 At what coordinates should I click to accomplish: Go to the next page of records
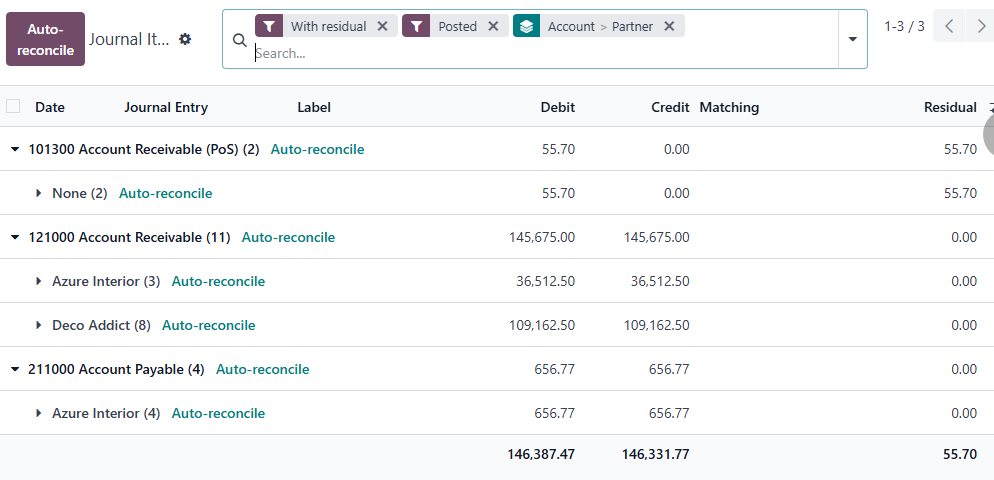coord(981,26)
